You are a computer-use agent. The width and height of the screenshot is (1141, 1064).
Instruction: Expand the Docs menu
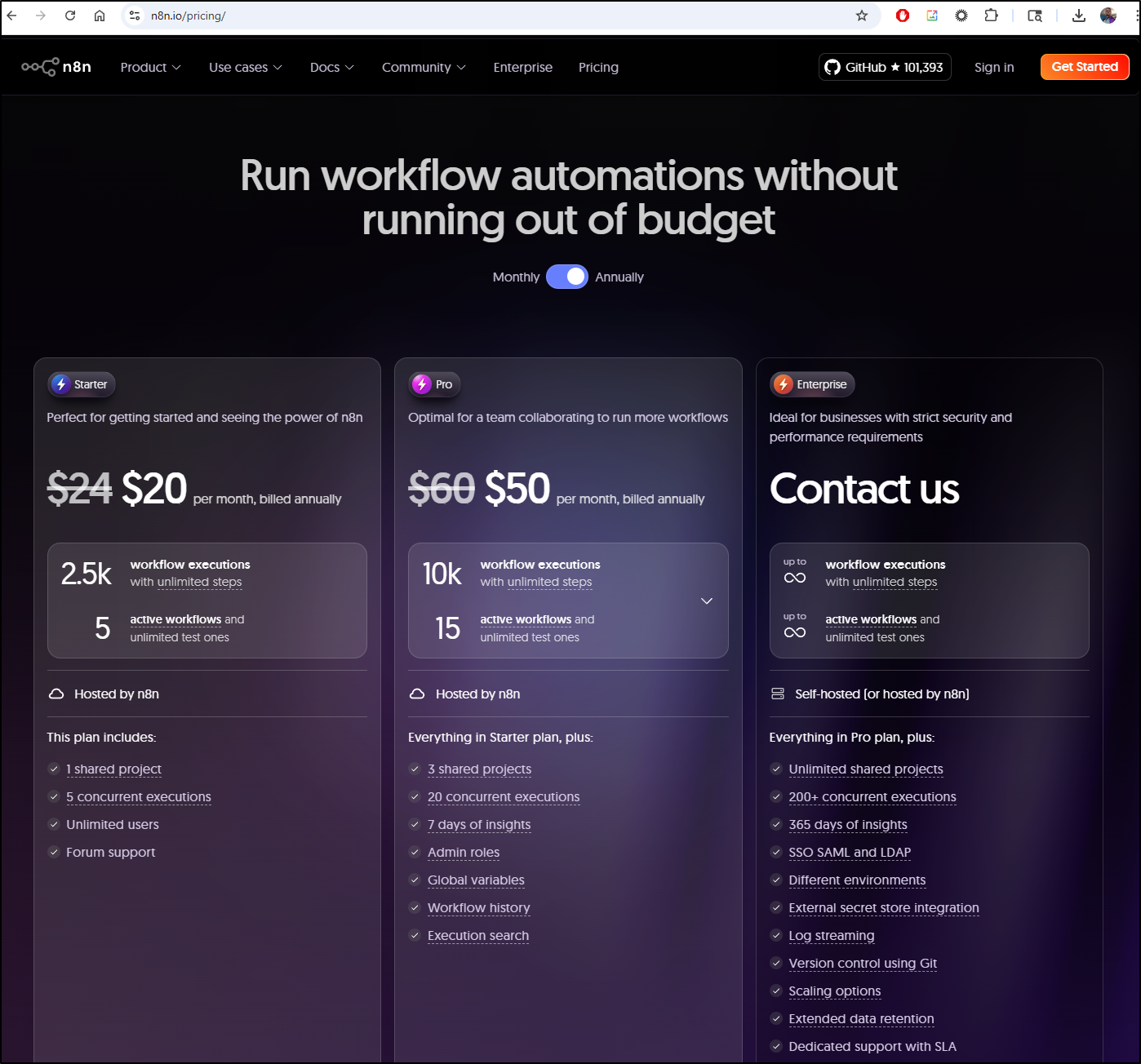pos(332,68)
